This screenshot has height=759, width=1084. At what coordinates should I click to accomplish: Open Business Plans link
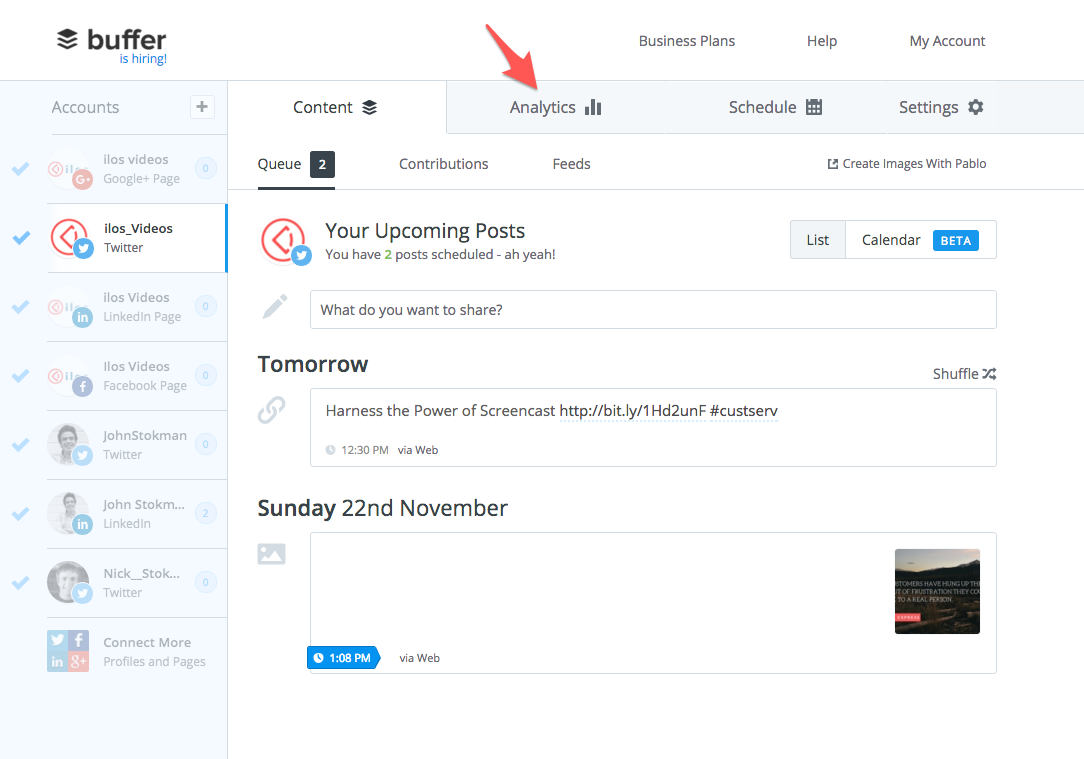coord(686,41)
